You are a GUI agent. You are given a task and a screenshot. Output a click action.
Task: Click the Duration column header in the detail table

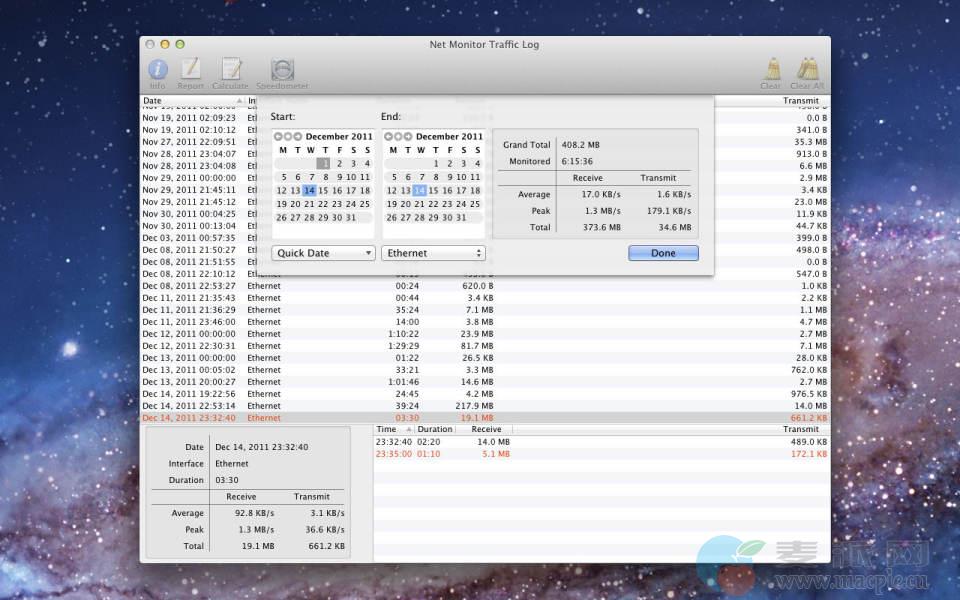click(x=435, y=430)
